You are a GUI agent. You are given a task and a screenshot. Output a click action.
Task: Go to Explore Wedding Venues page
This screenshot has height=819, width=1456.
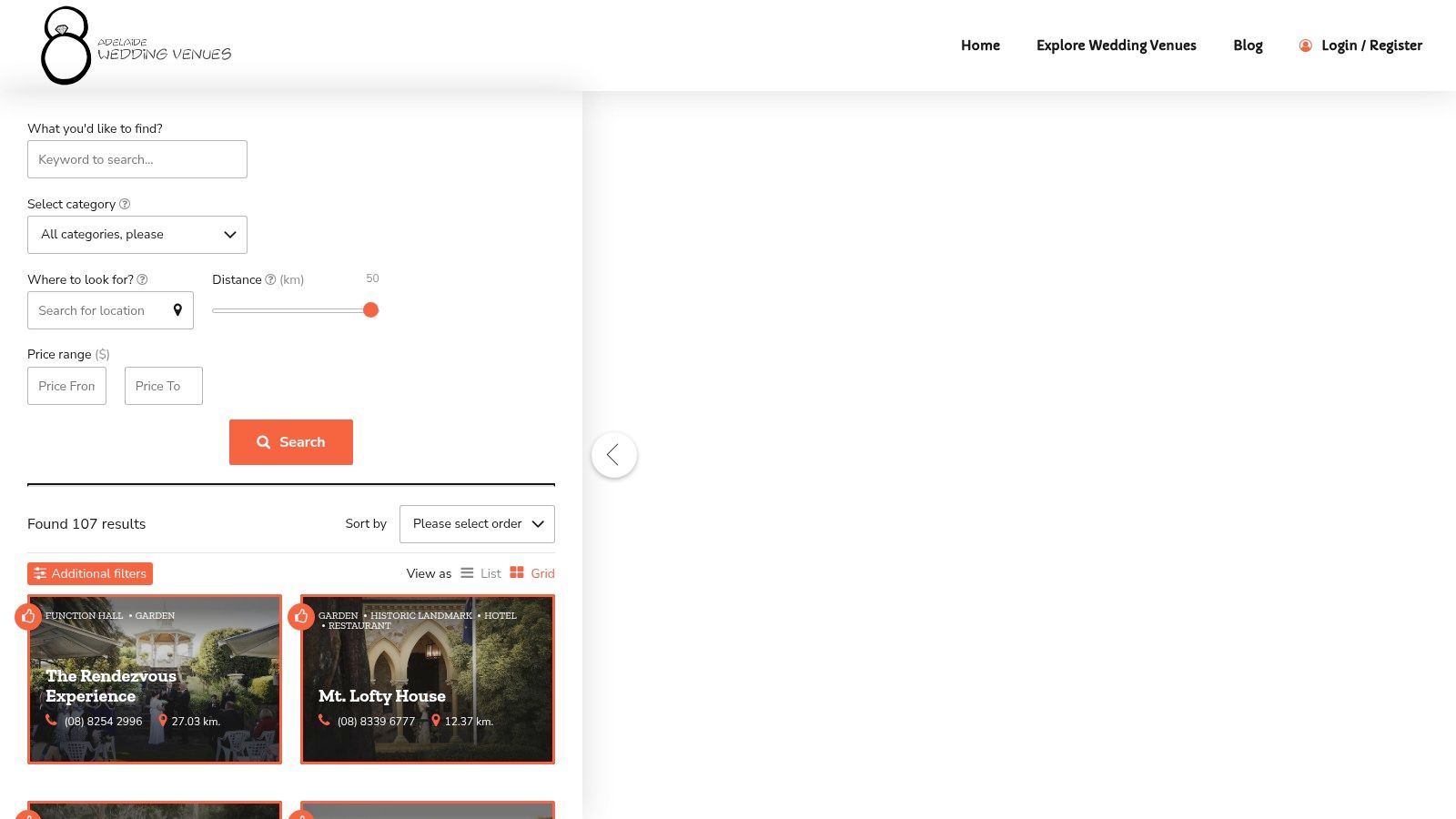(x=1116, y=45)
